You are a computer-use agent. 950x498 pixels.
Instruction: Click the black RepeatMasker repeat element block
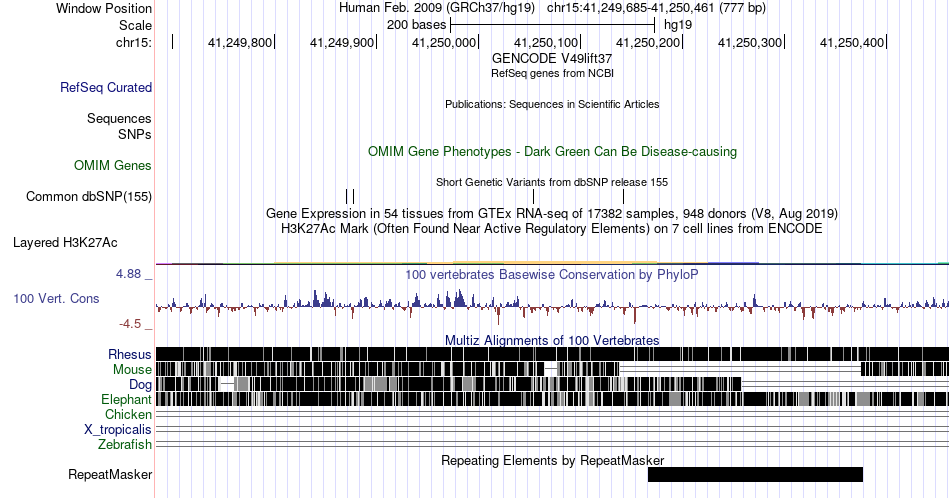click(755, 474)
